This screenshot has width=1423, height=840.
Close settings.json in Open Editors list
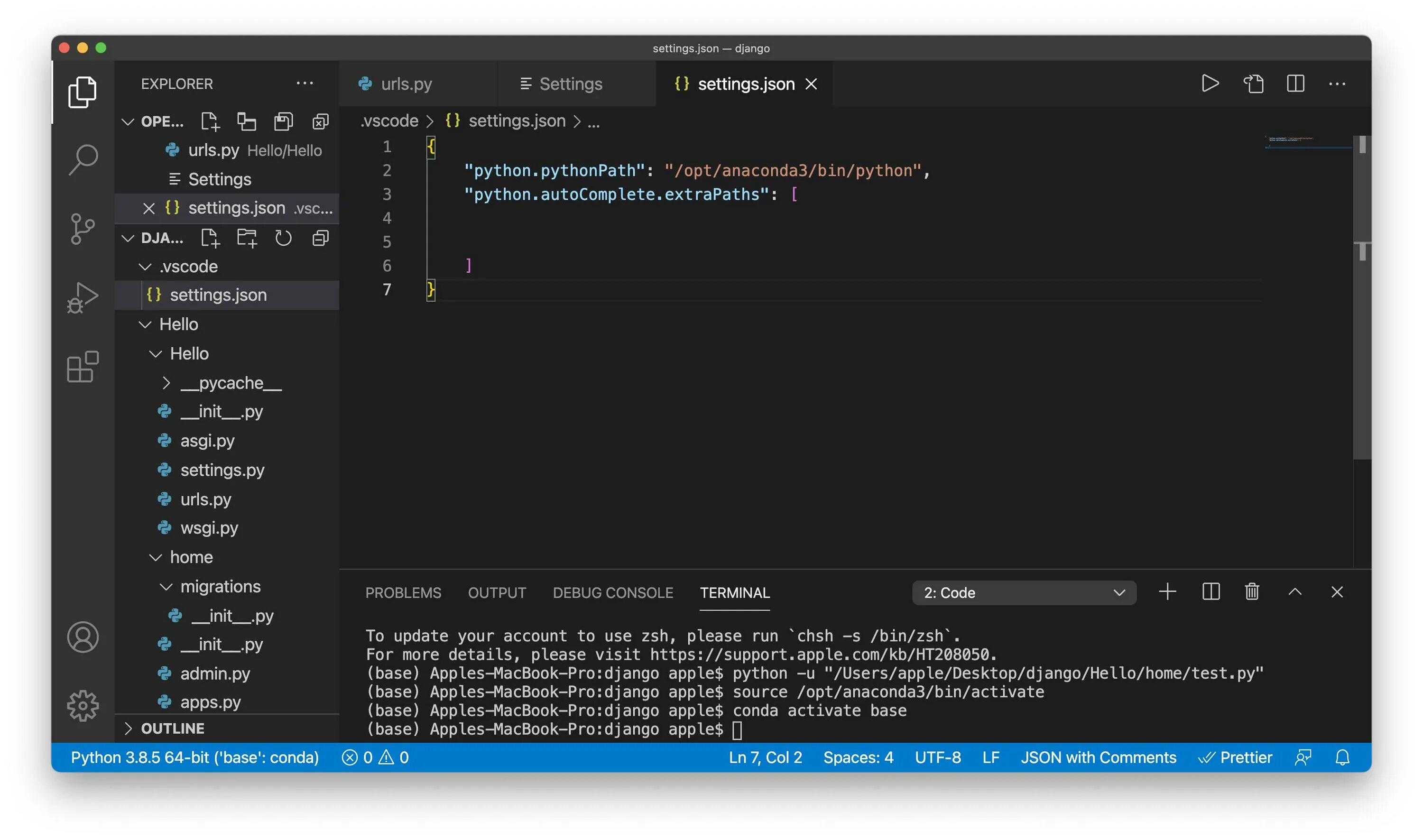149,208
